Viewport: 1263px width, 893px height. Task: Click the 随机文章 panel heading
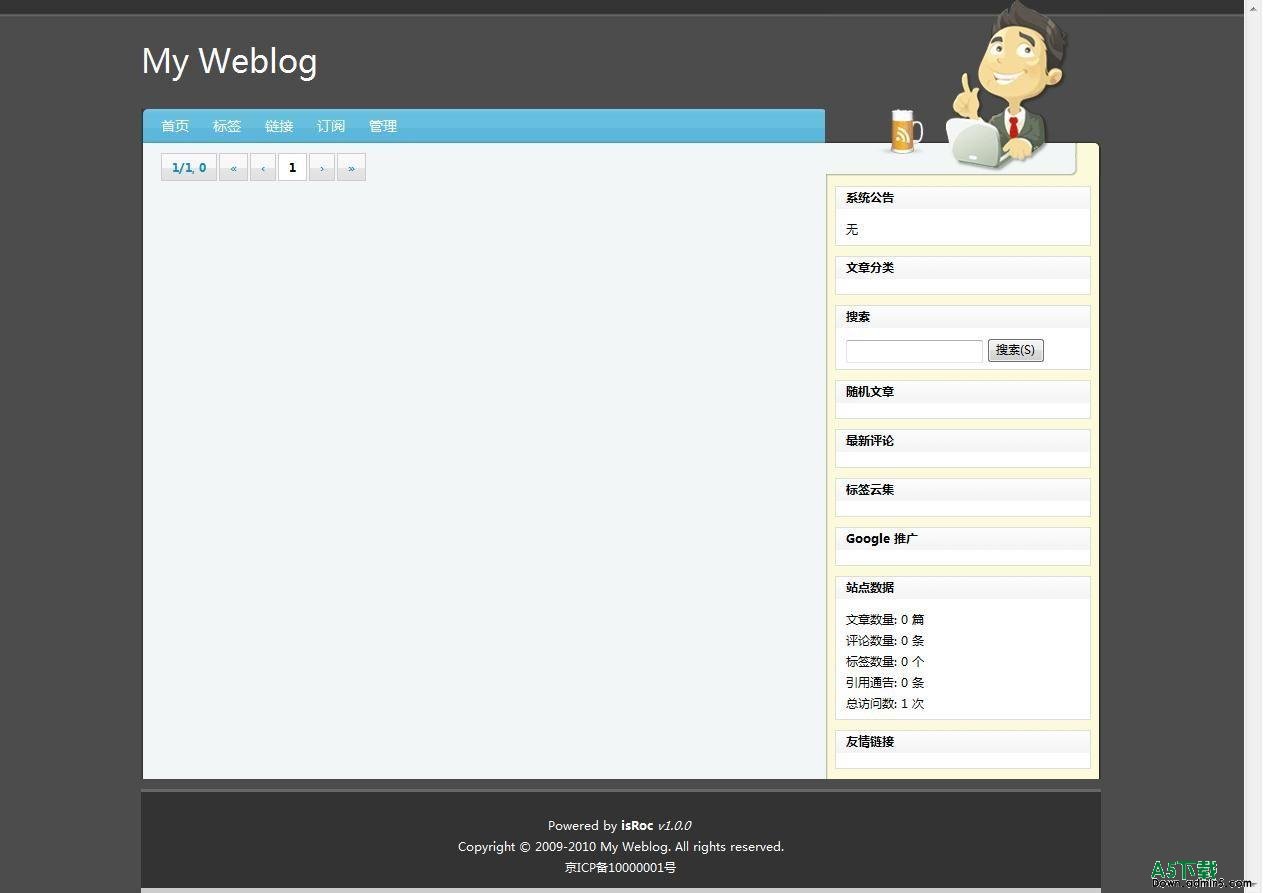(x=870, y=392)
